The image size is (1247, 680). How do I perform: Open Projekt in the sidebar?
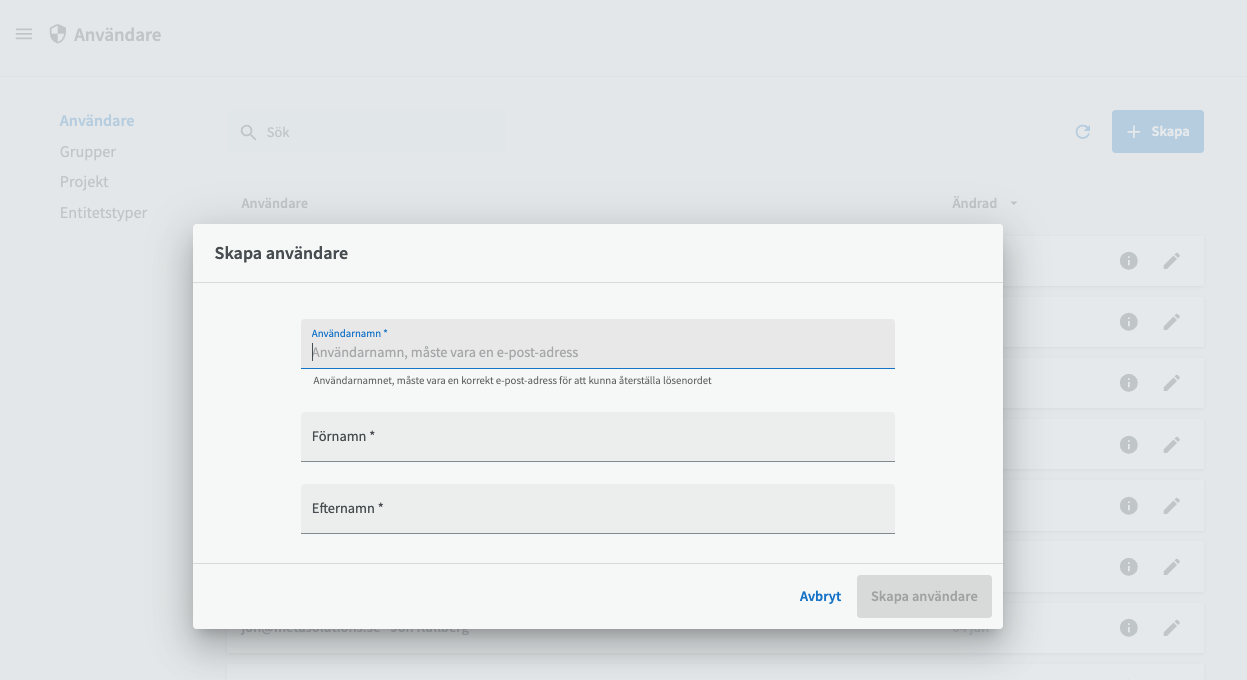click(84, 182)
